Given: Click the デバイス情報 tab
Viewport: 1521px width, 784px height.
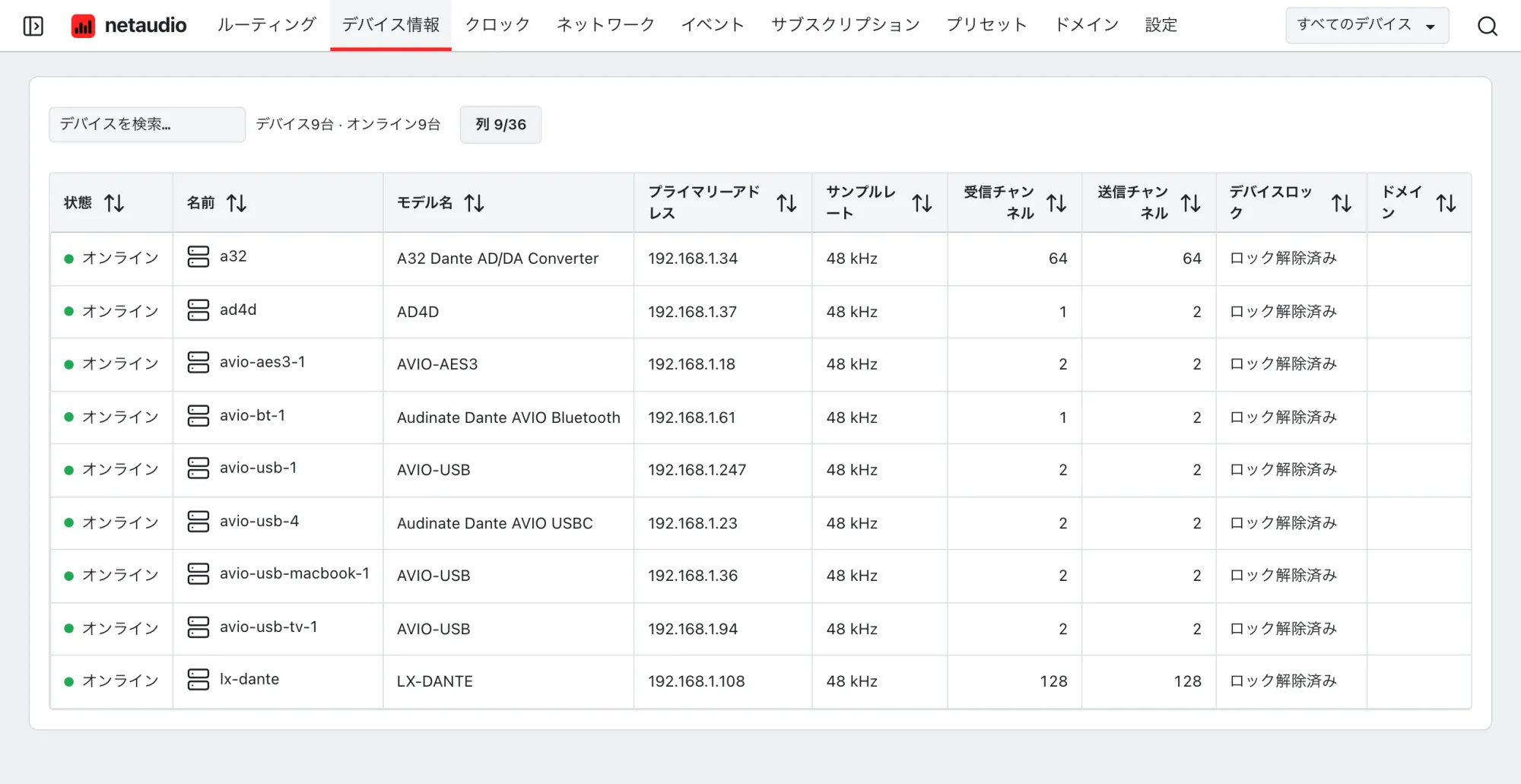Looking at the screenshot, I should click(x=391, y=25).
